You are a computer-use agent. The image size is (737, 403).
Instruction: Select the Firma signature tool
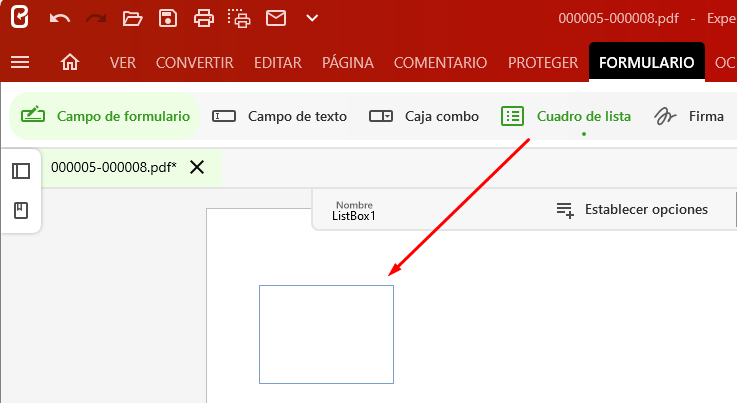[689, 116]
